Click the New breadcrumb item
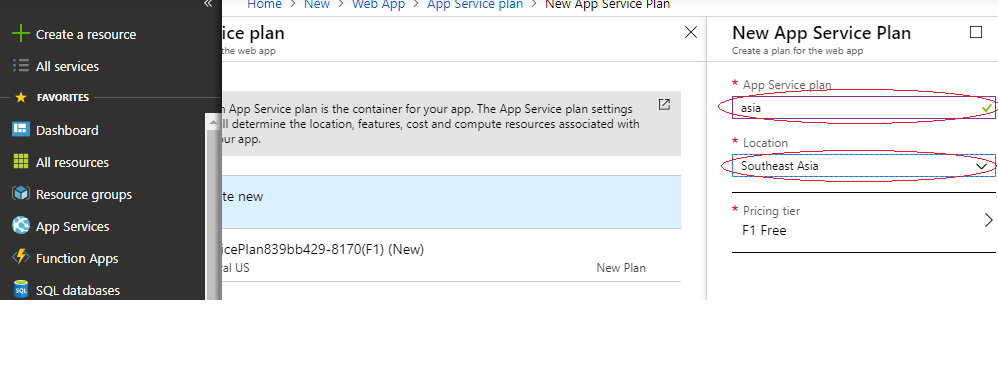The height and width of the screenshot is (390, 998). click(316, 4)
